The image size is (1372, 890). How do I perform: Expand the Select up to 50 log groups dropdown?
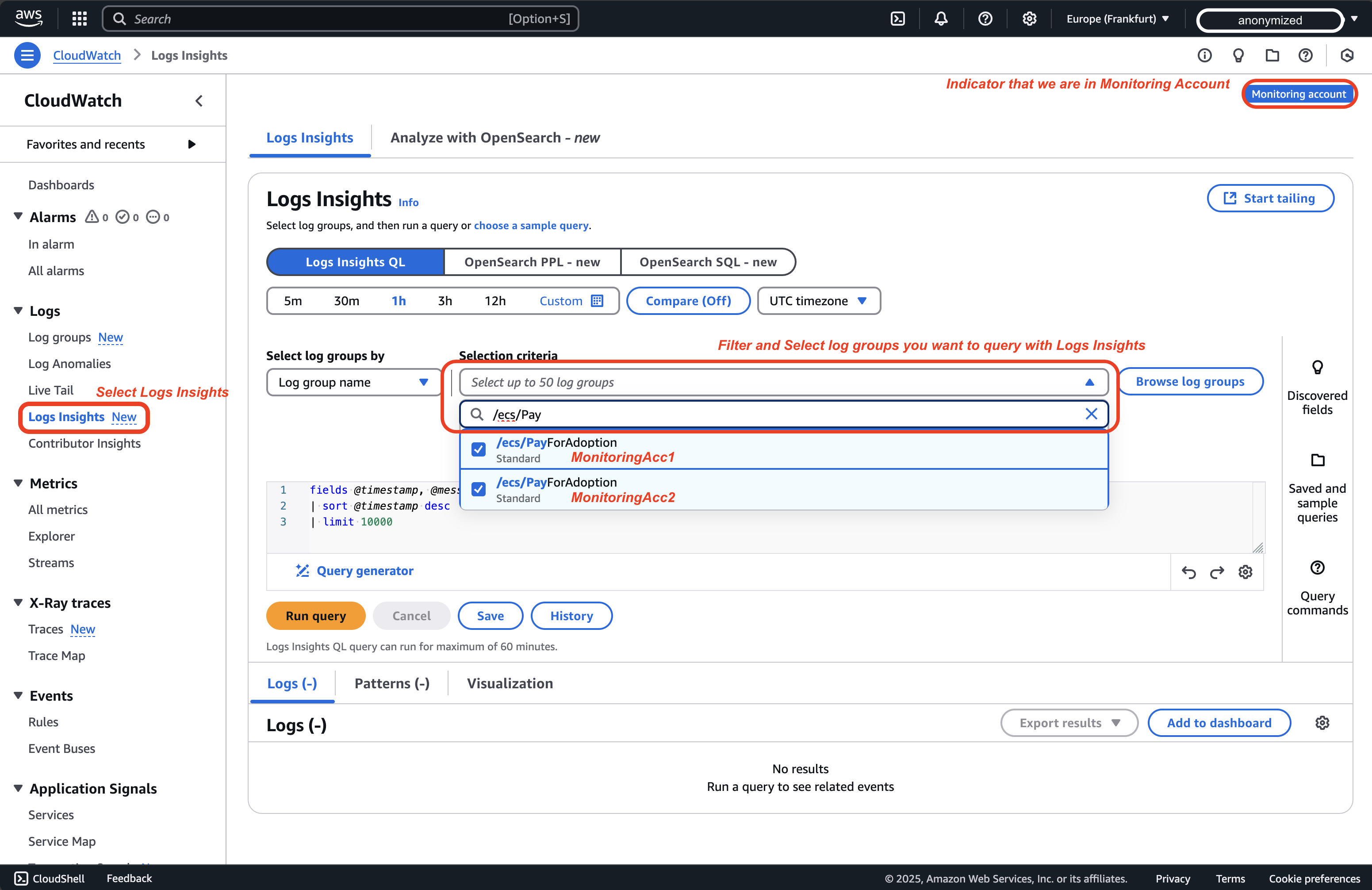(783, 381)
